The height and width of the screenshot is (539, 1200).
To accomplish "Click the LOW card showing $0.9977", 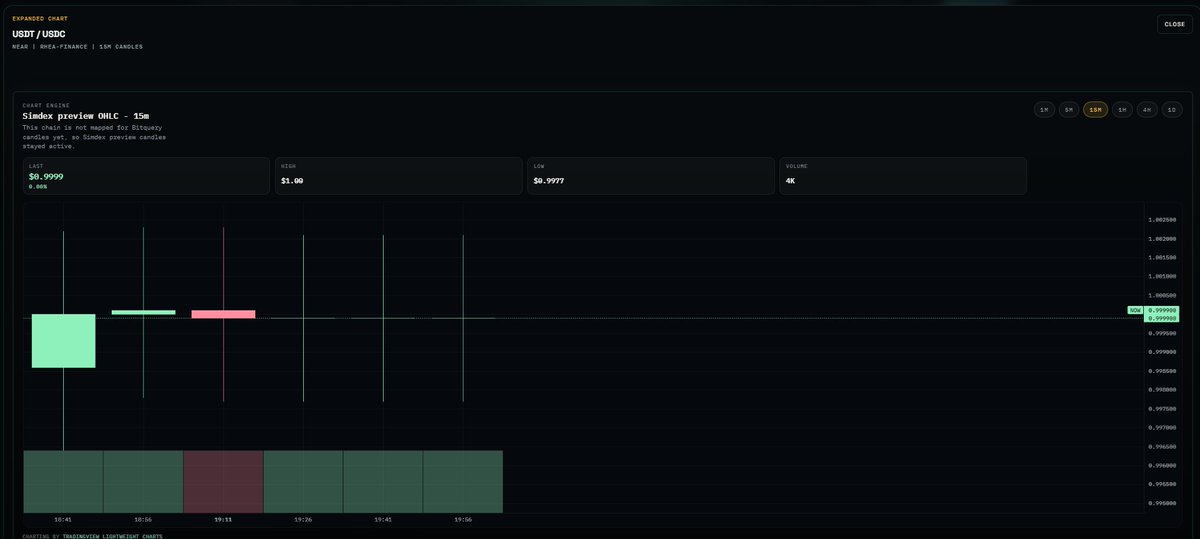I will [650, 176].
